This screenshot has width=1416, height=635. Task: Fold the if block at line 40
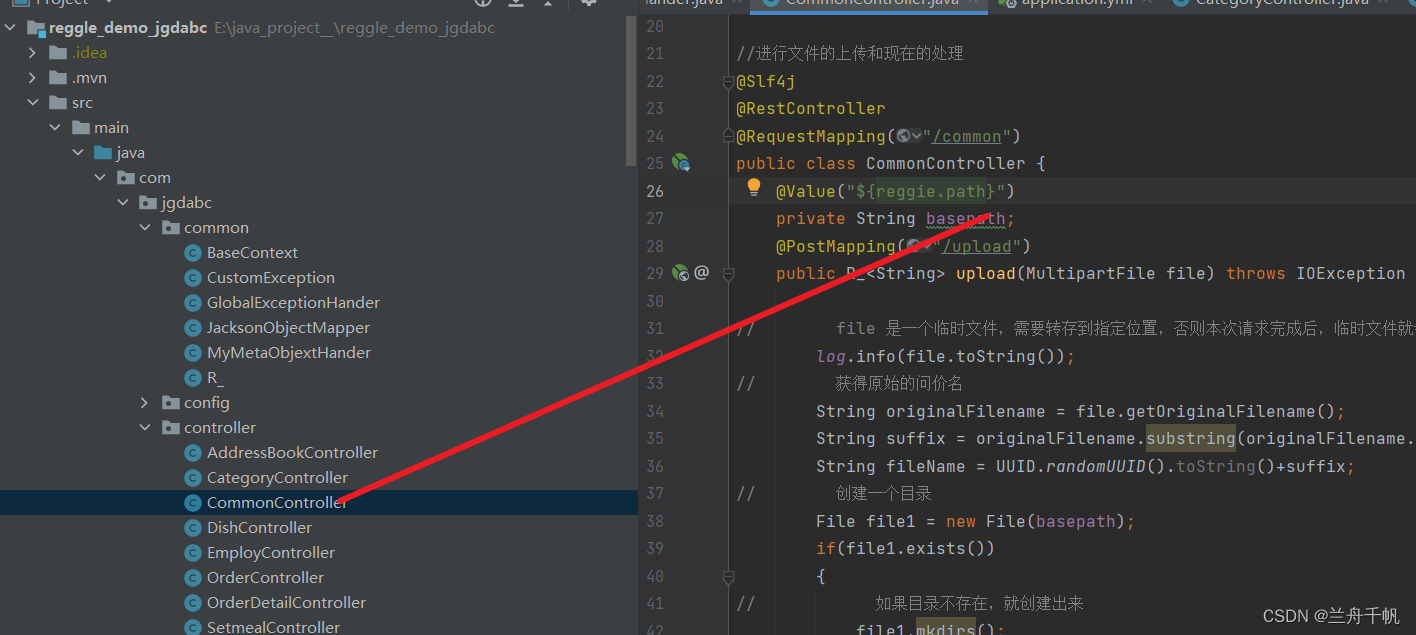coord(728,577)
